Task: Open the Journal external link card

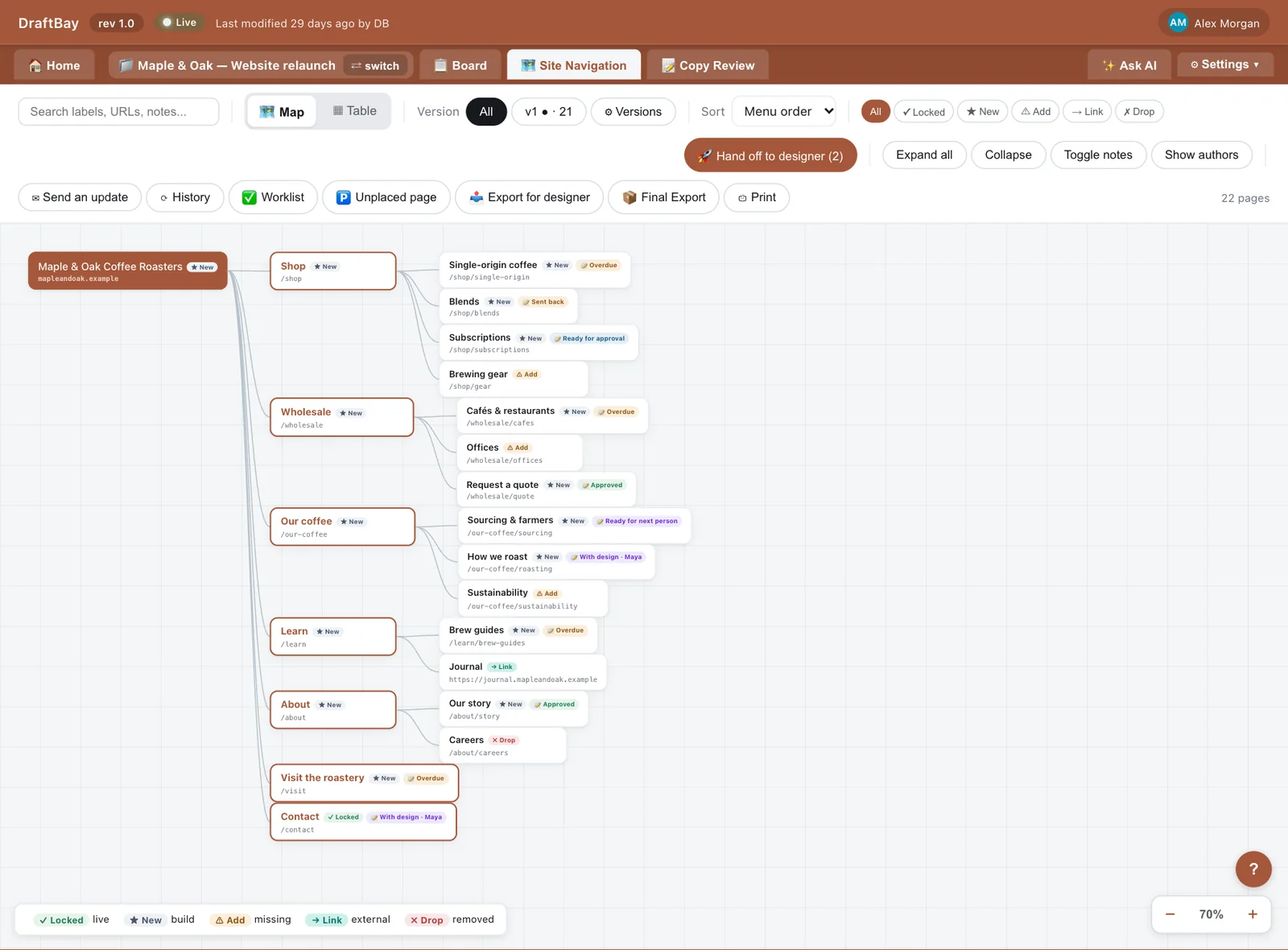Action: (x=523, y=672)
